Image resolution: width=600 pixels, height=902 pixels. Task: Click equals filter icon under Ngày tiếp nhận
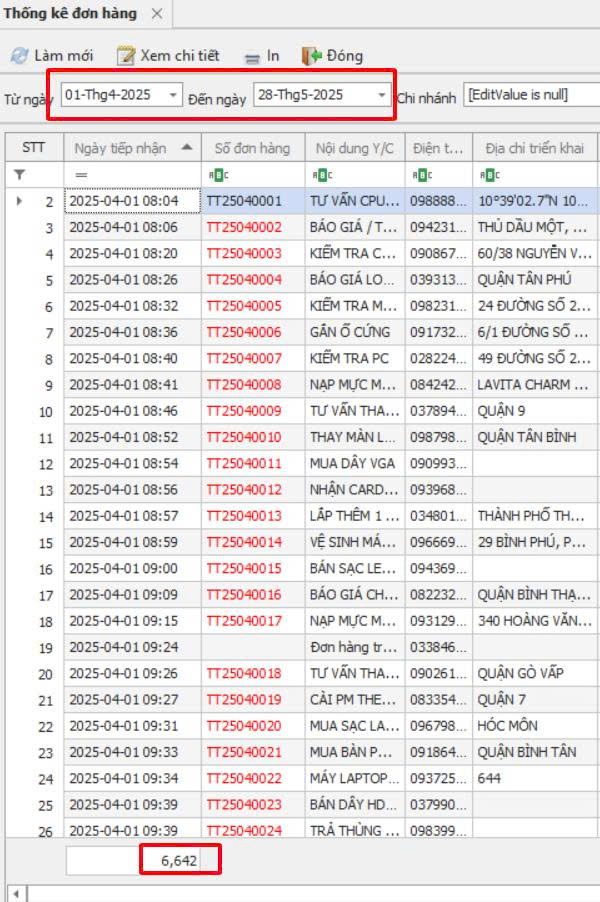(x=81, y=174)
